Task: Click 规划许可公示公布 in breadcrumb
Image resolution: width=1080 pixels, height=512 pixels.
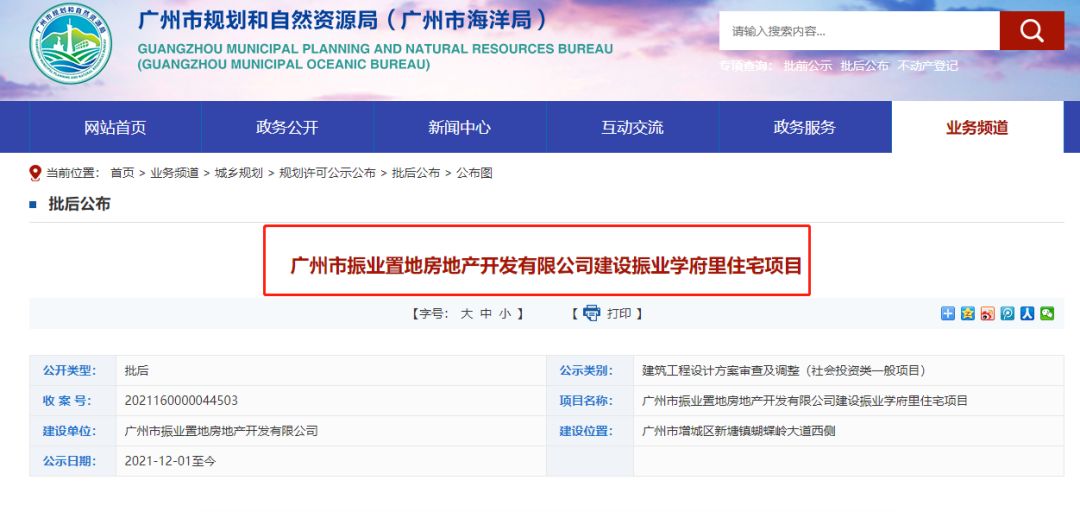Action: [327, 173]
